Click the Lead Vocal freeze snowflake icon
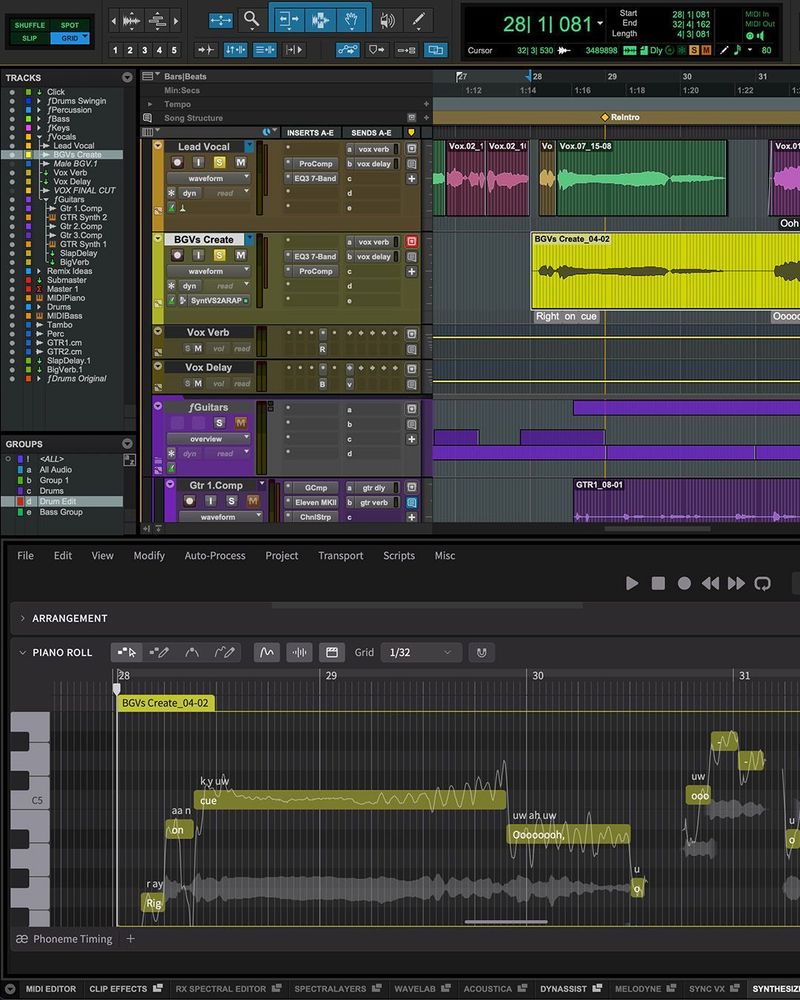 (172, 193)
